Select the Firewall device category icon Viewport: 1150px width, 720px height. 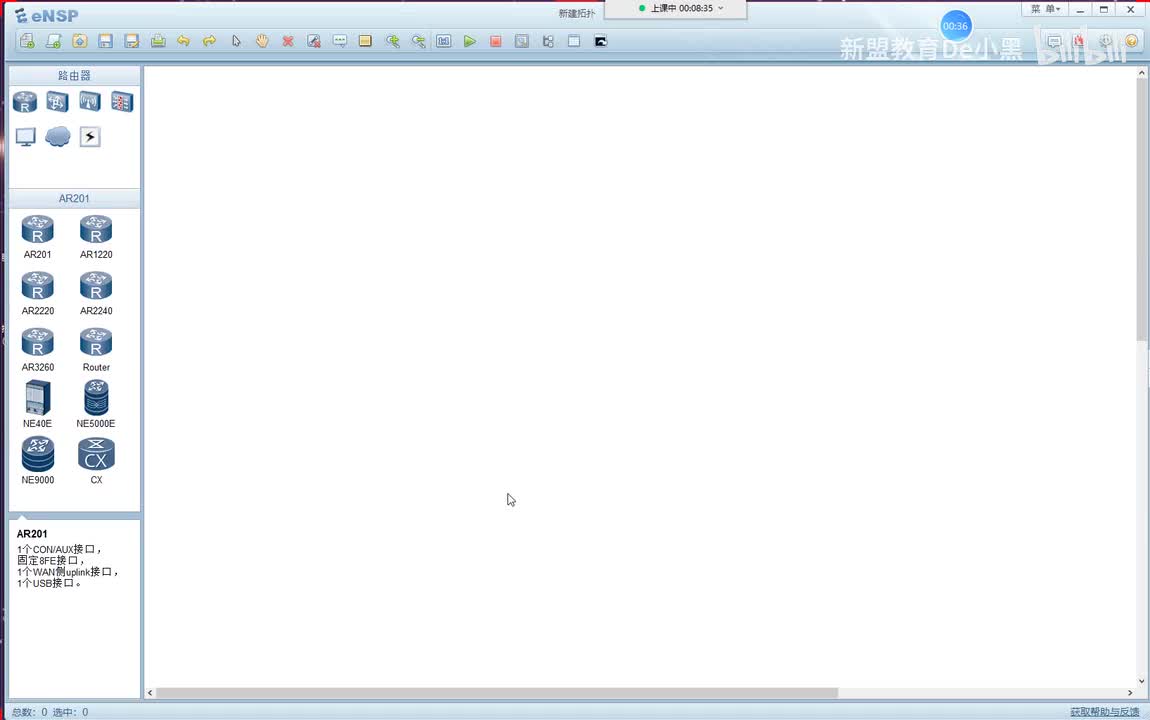click(x=122, y=102)
